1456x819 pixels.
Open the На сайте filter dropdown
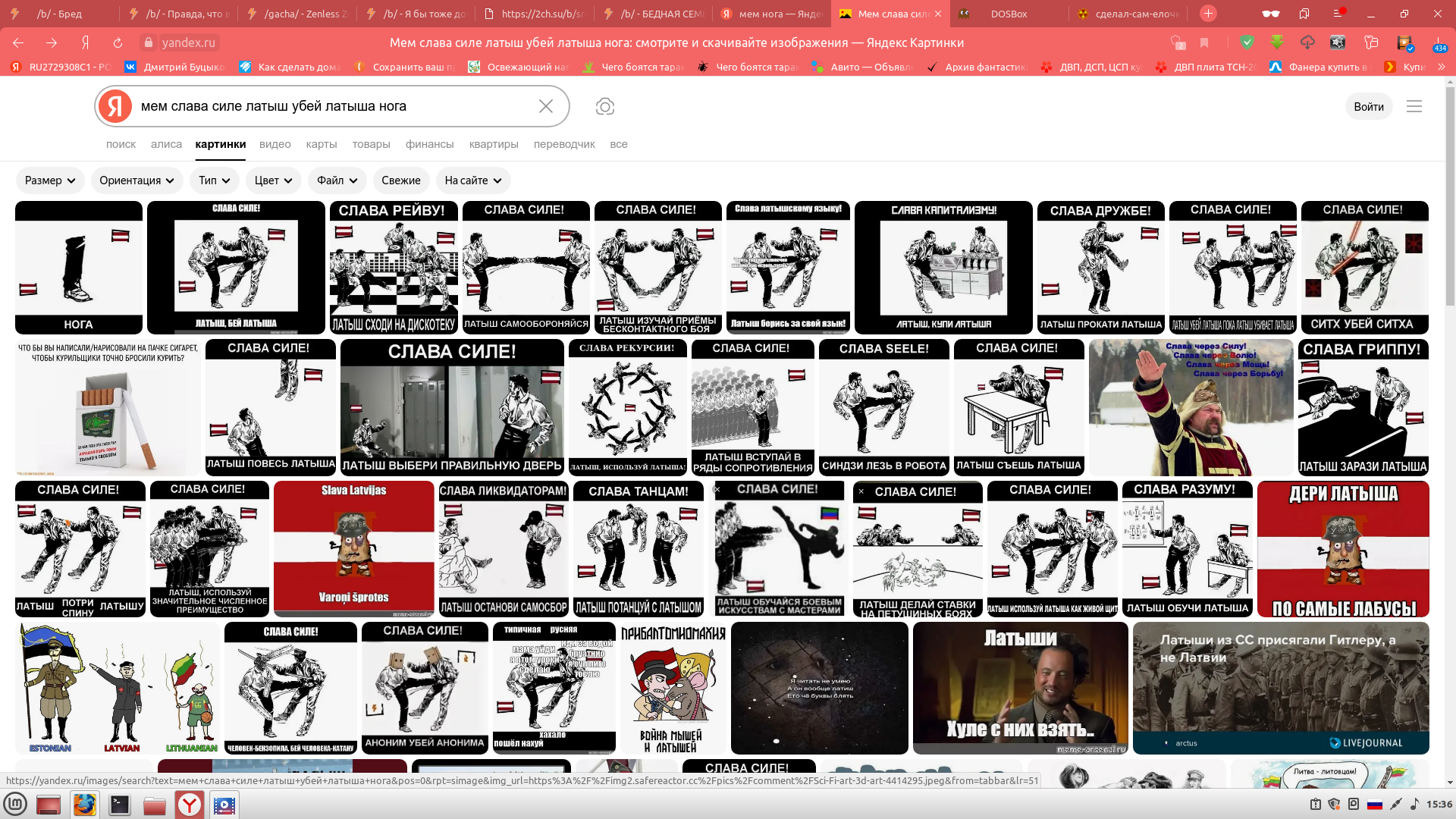tap(472, 180)
